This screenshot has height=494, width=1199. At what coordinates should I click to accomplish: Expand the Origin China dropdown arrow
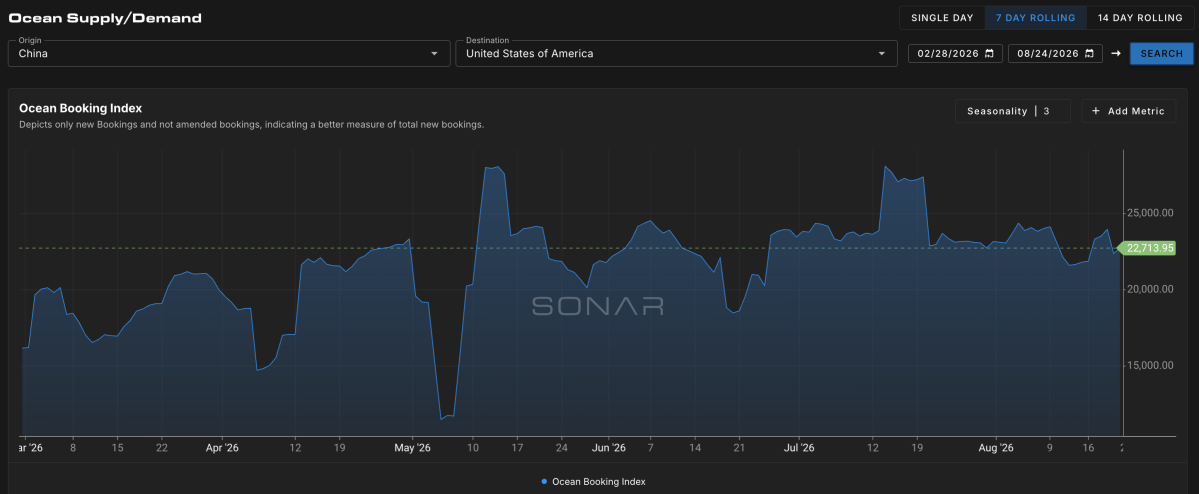point(434,54)
